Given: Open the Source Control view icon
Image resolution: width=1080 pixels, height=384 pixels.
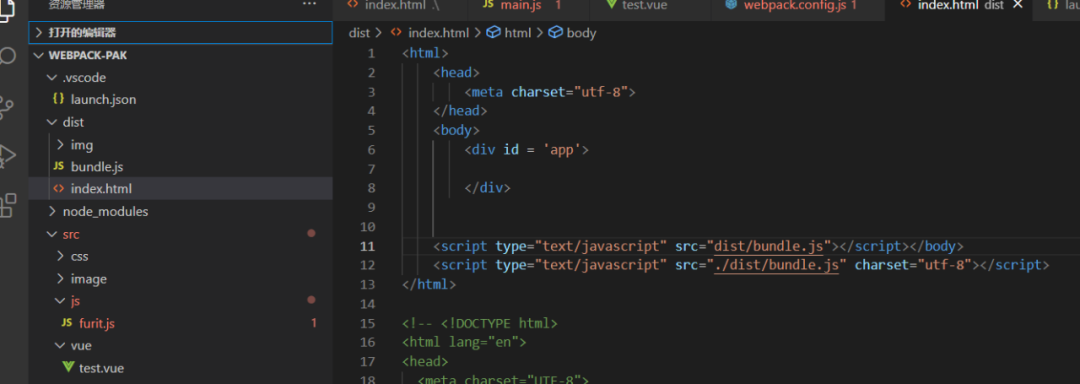Looking at the screenshot, I should [x=7, y=108].
